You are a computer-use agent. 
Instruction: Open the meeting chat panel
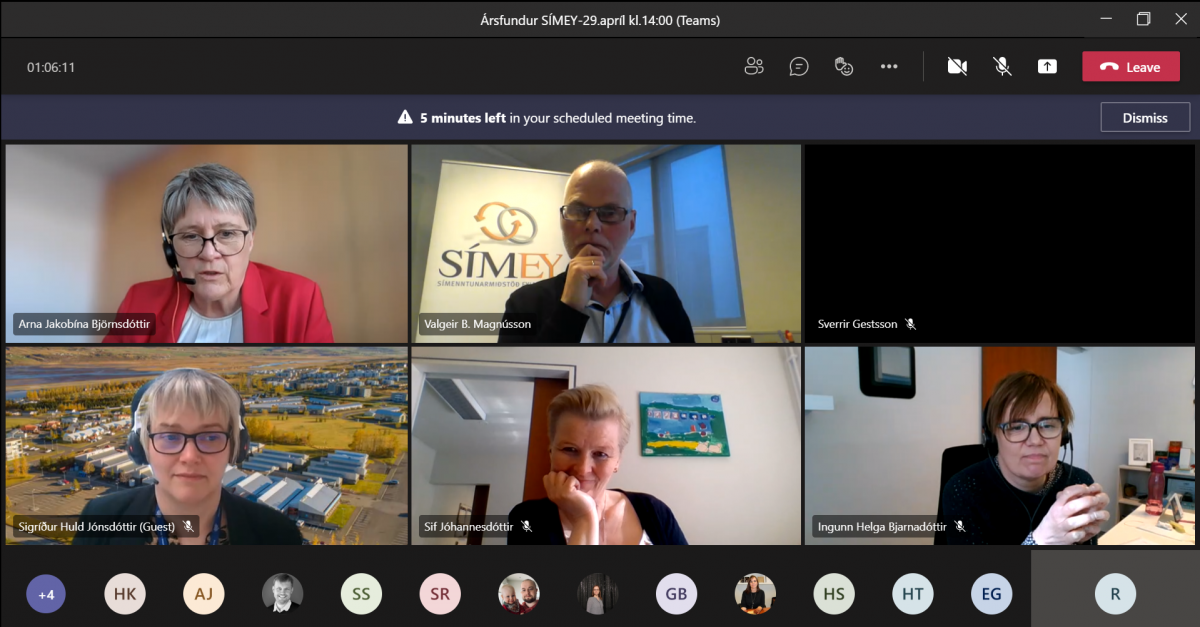(799, 67)
